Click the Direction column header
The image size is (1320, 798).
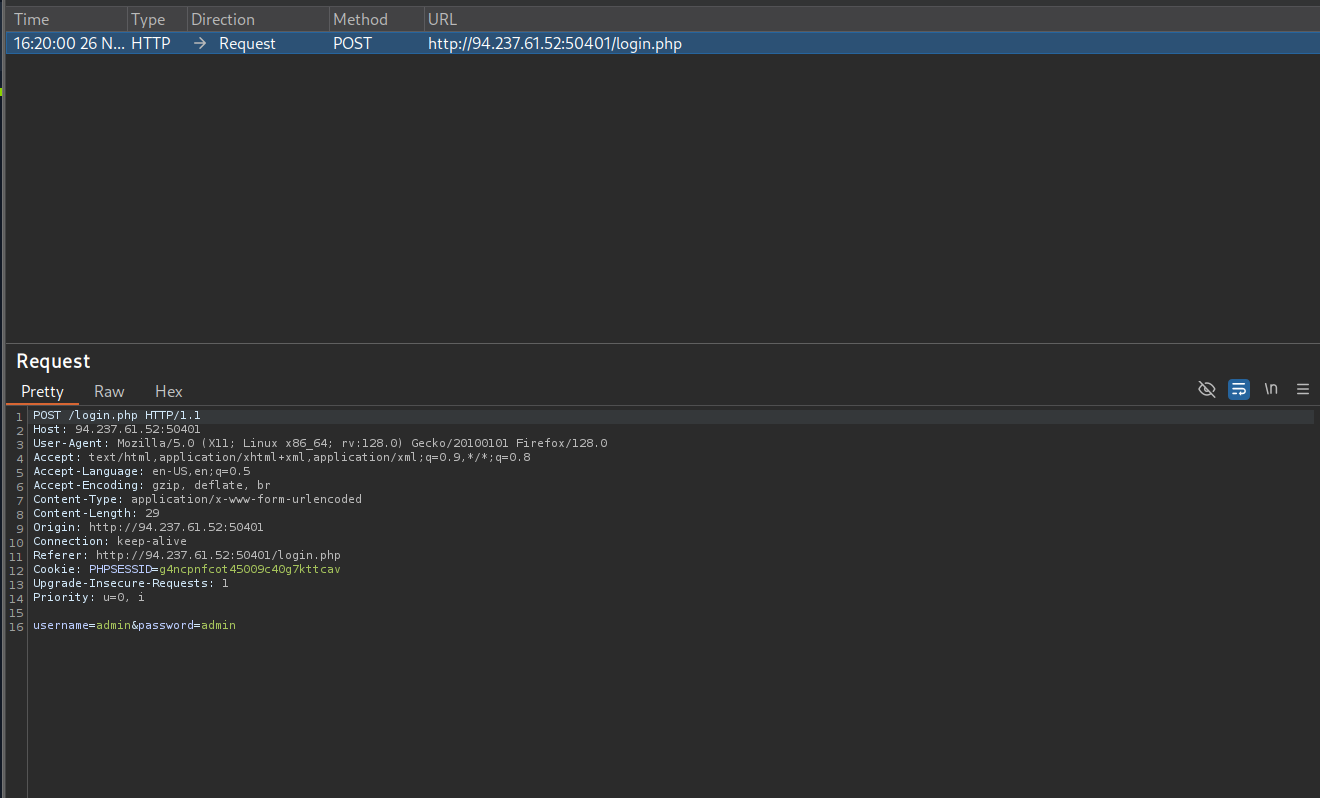pos(223,20)
